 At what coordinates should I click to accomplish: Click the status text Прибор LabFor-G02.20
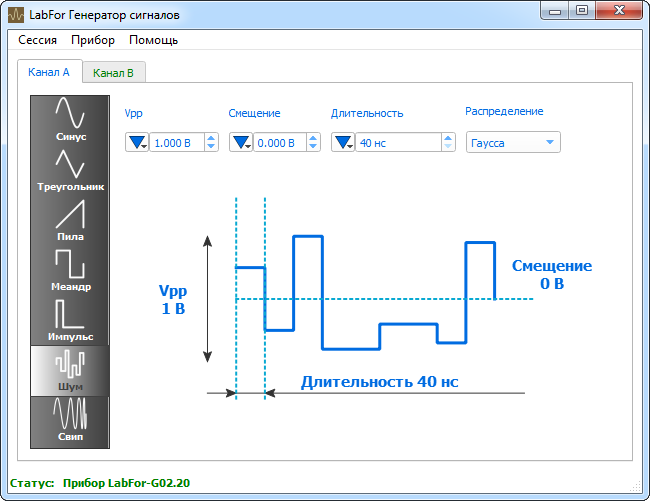pyautogui.click(x=126, y=483)
